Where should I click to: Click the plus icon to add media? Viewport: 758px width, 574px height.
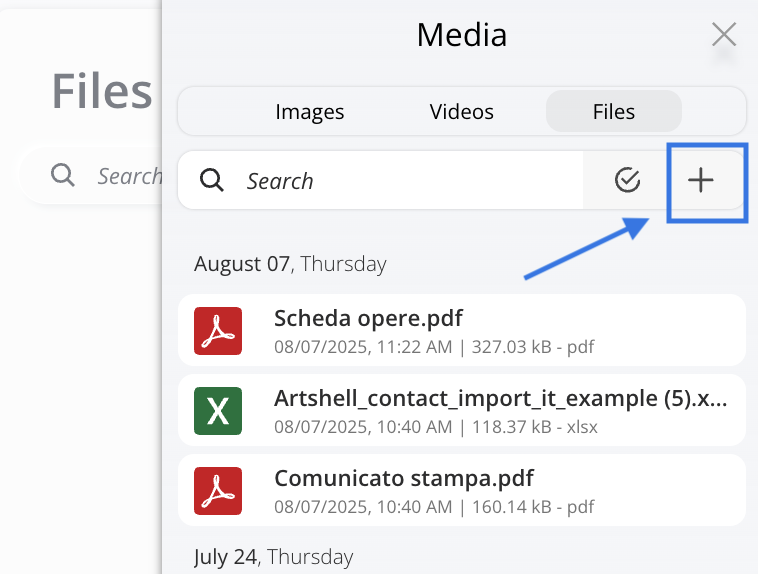click(x=700, y=180)
